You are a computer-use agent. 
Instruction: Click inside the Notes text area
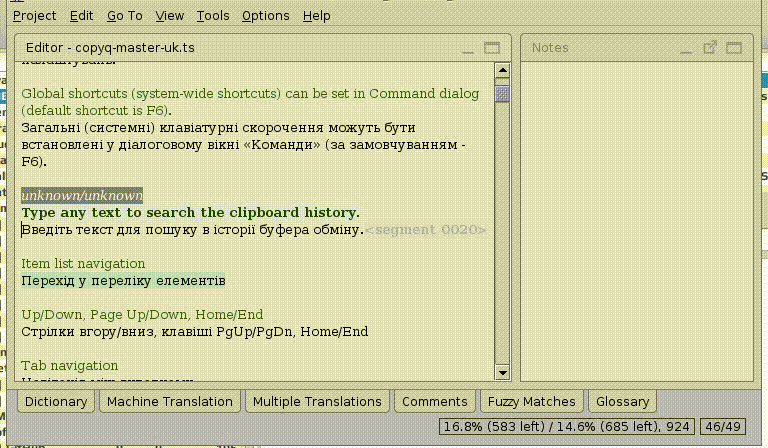636,220
